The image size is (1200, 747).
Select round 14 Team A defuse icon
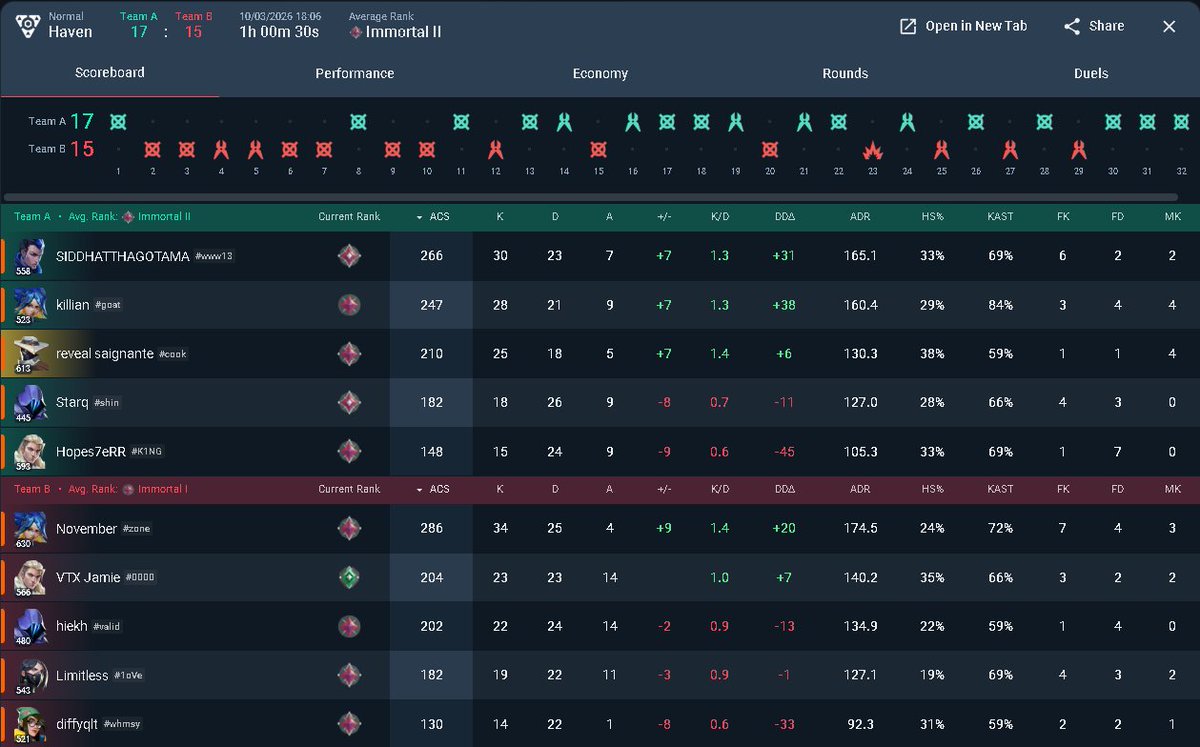coord(564,122)
